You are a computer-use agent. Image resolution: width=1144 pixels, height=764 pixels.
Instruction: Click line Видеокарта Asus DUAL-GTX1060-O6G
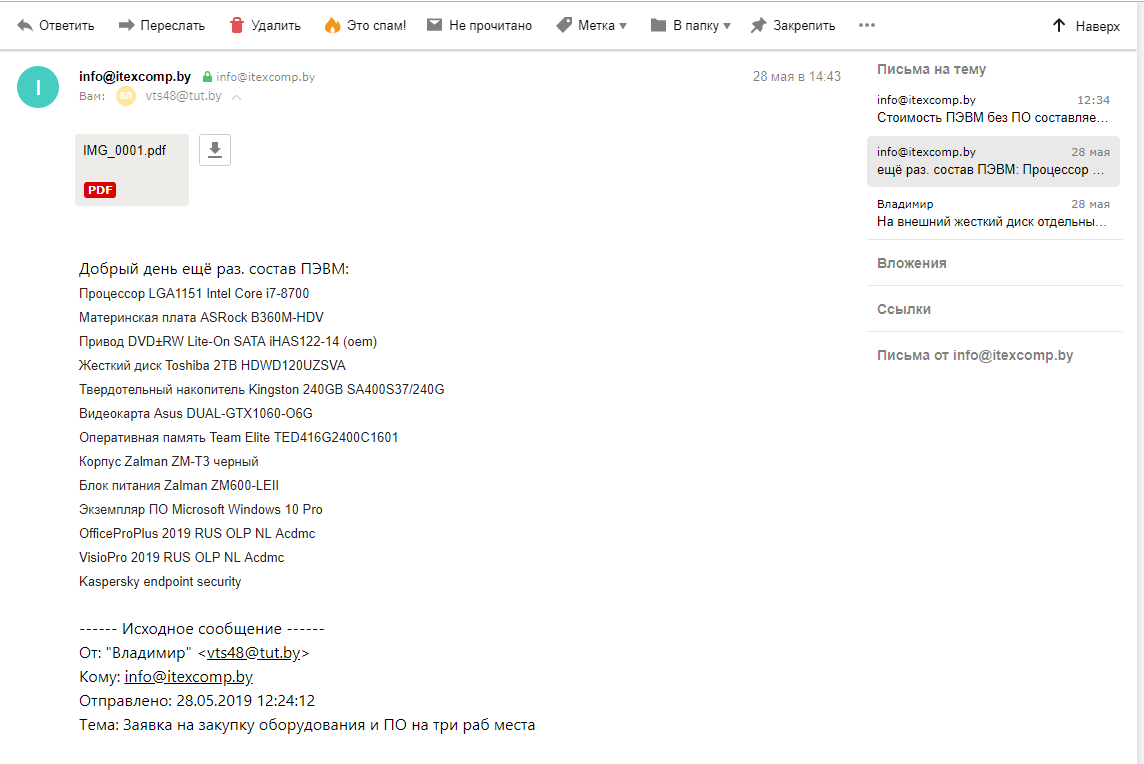tap(196, 414)
